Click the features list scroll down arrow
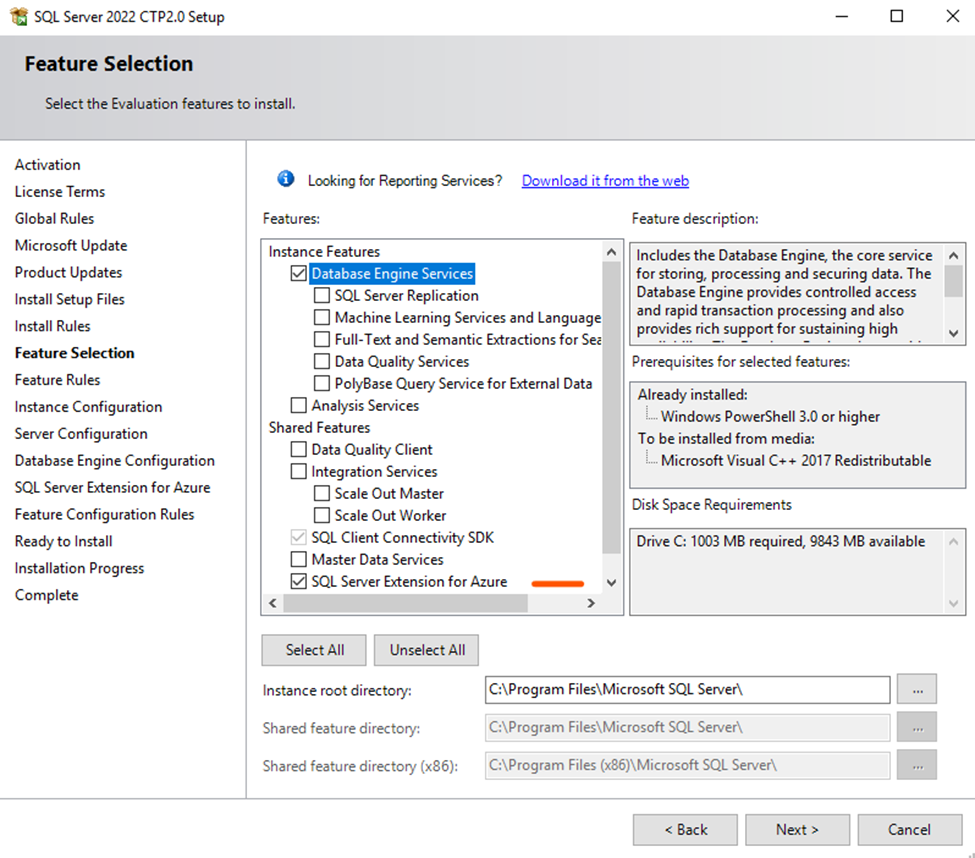The width and height of the screenshot is (975, 858). [x=611, y=583]
